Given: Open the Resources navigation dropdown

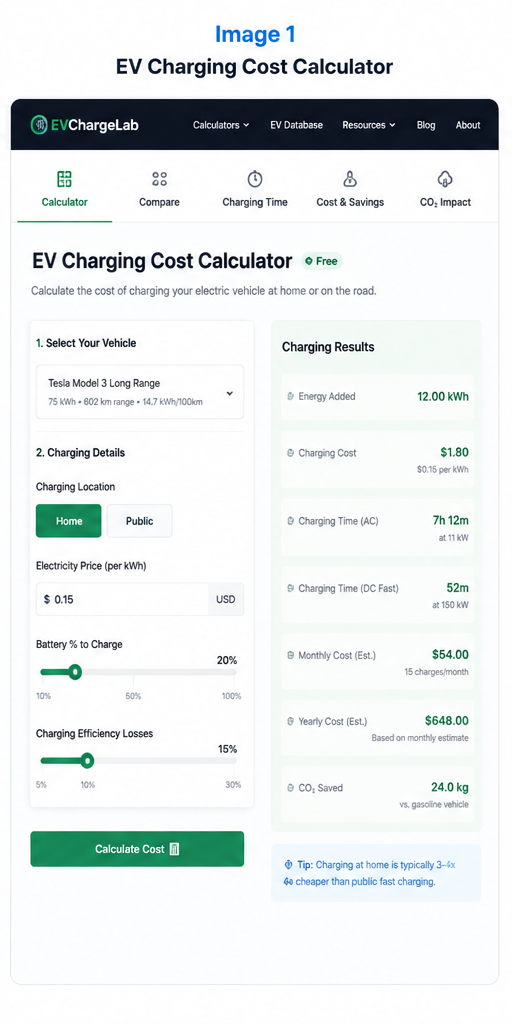Looking at the screenshot, I should (369, 125).
